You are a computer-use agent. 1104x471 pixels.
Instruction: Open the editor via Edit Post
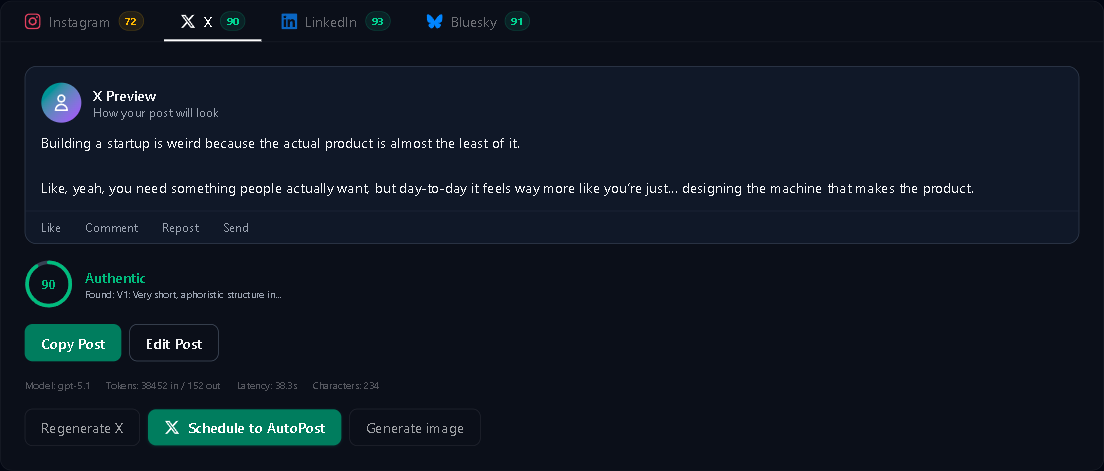coord(174,343)
